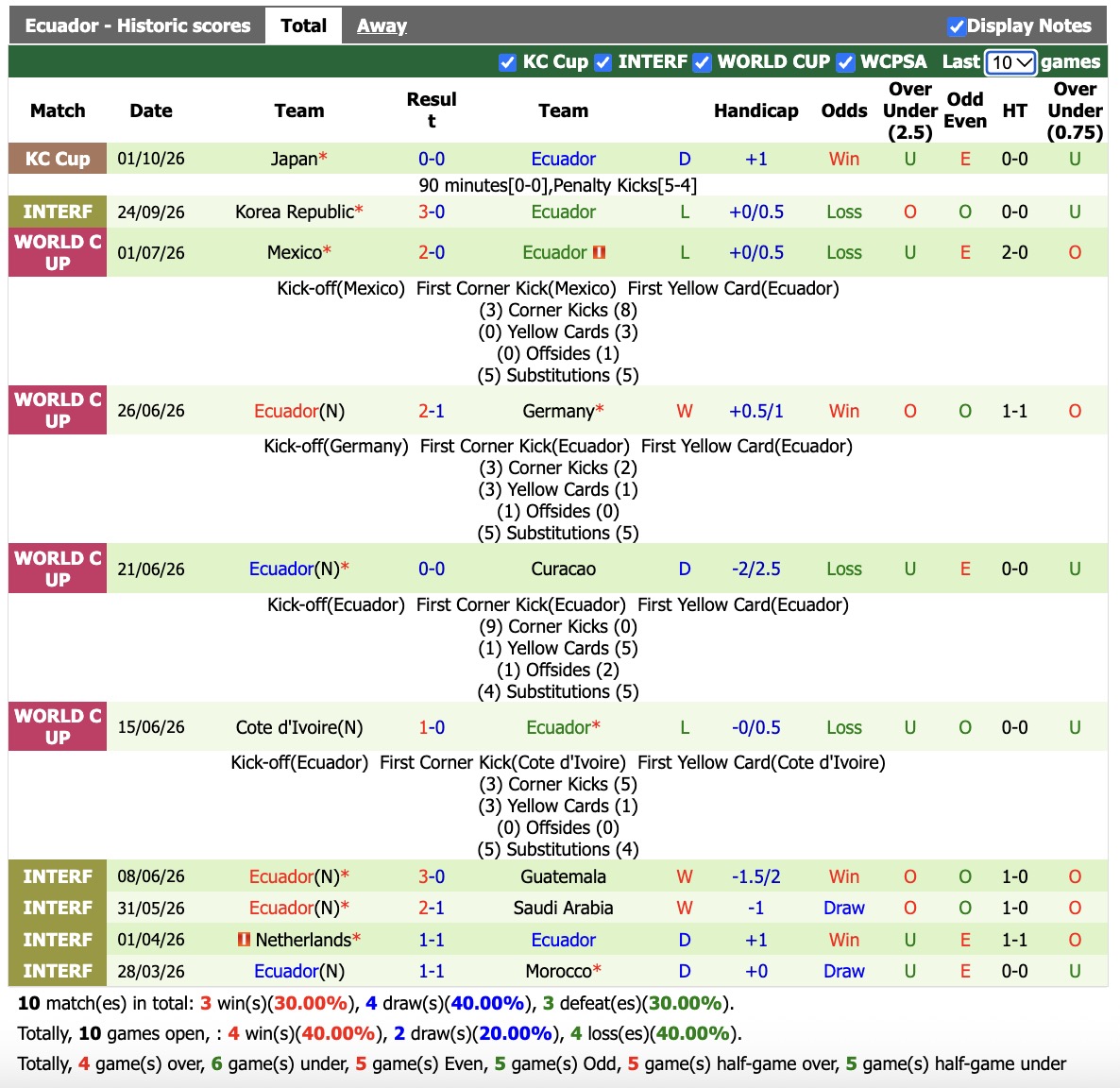
Task: Switch to the Total tab
Action: tap(303, 25)
